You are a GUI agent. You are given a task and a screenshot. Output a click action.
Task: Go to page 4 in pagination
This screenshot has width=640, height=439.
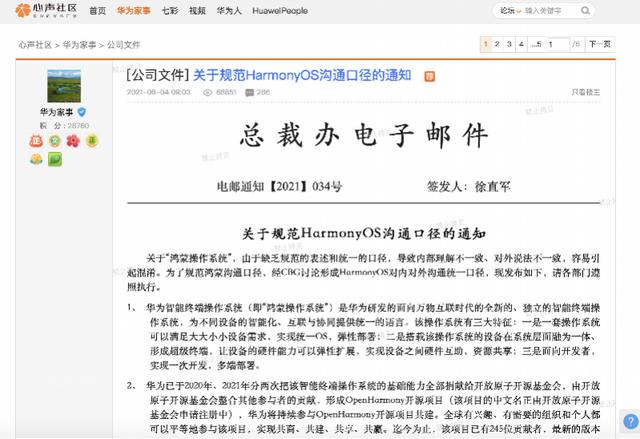tap(521, 44)
